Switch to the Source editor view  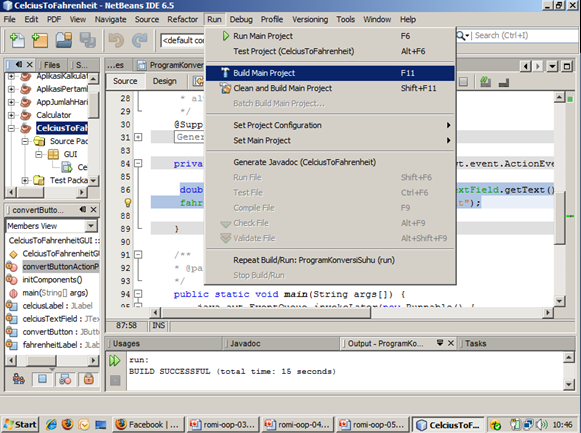click(x=125, y=81)
